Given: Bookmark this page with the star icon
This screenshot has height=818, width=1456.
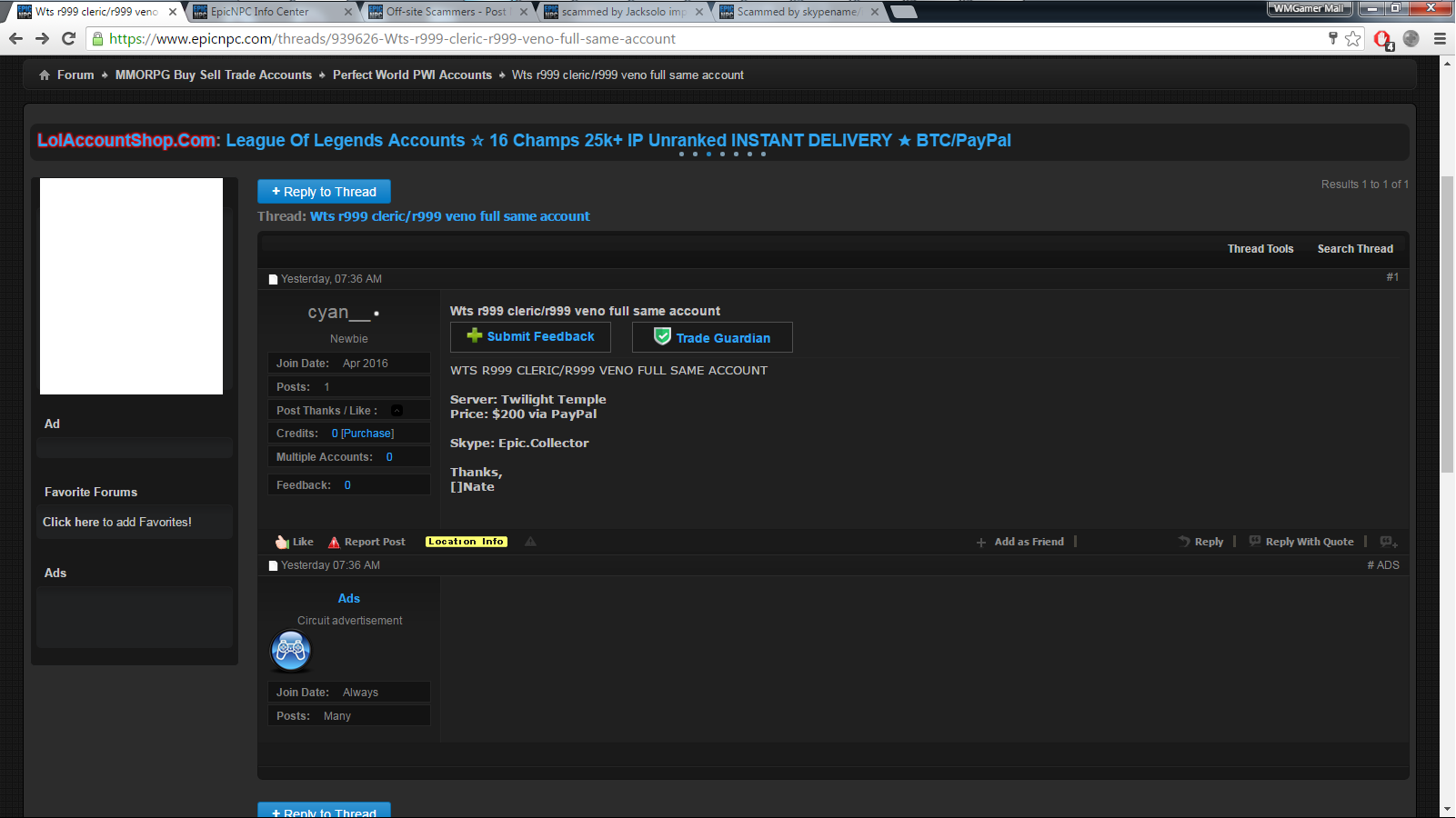Looking at the screenshot, I should coord(1353,38).
